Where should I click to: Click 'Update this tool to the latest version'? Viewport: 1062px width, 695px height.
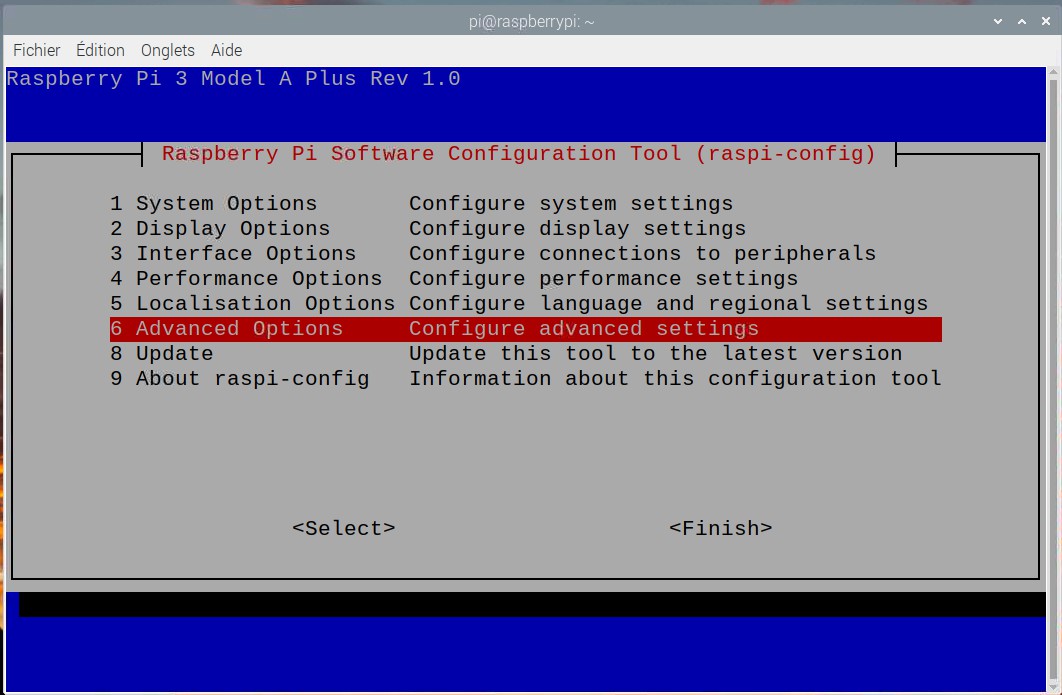coord(656,354)
